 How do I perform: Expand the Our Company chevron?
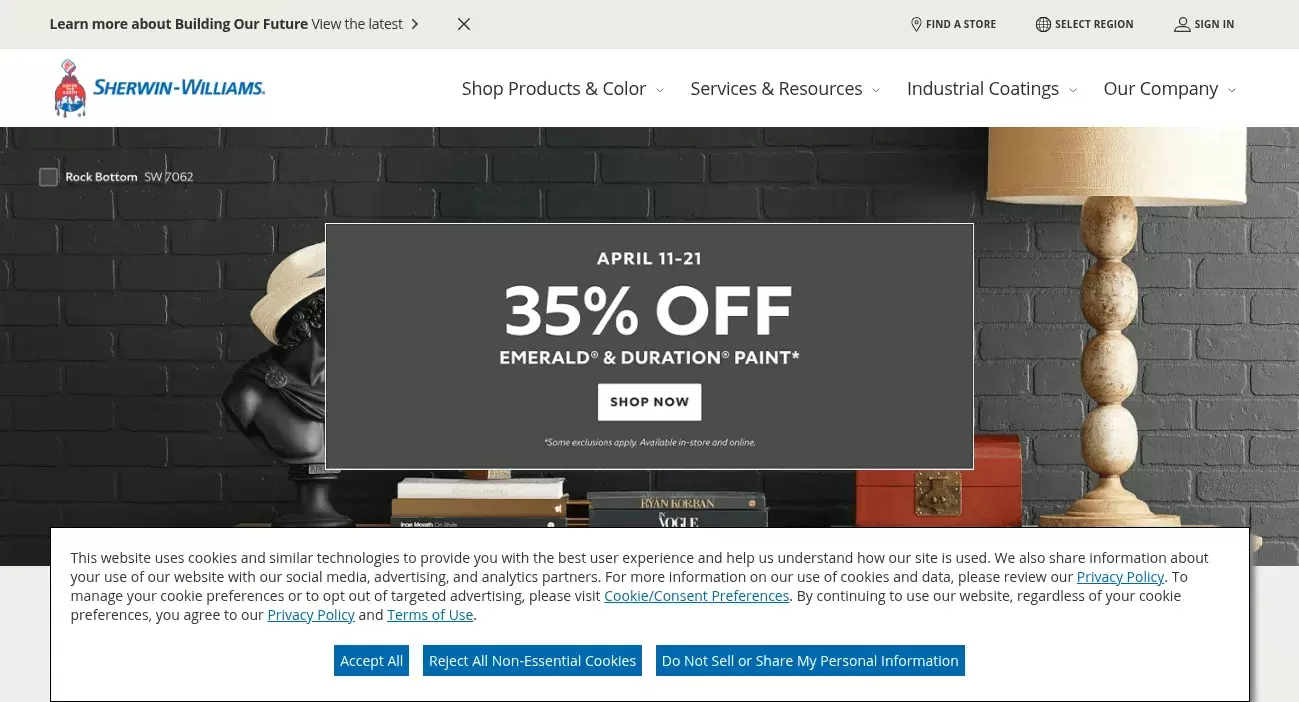[1232, 90]
